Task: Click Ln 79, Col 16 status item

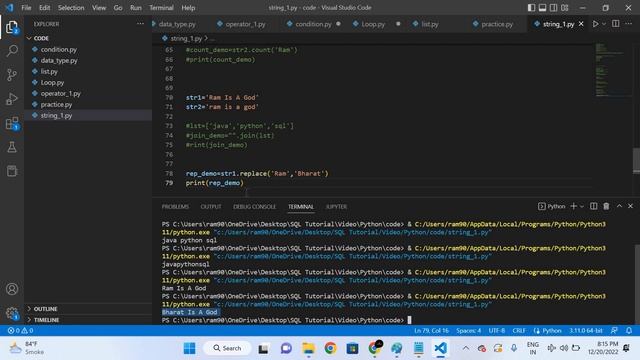Action: tap(431, 331)
